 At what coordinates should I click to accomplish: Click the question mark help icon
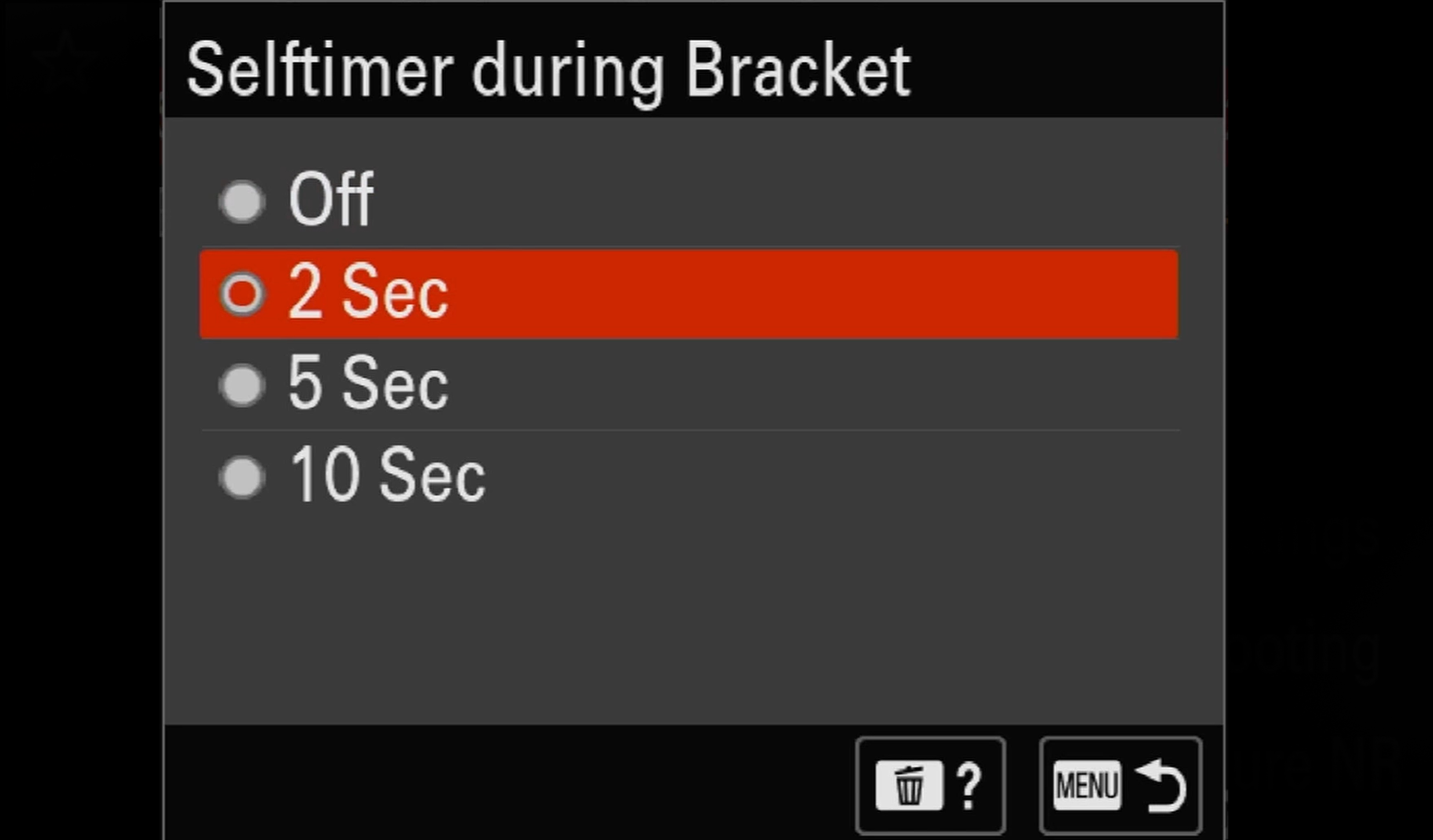pyautogui.click(x=969, y=786)
